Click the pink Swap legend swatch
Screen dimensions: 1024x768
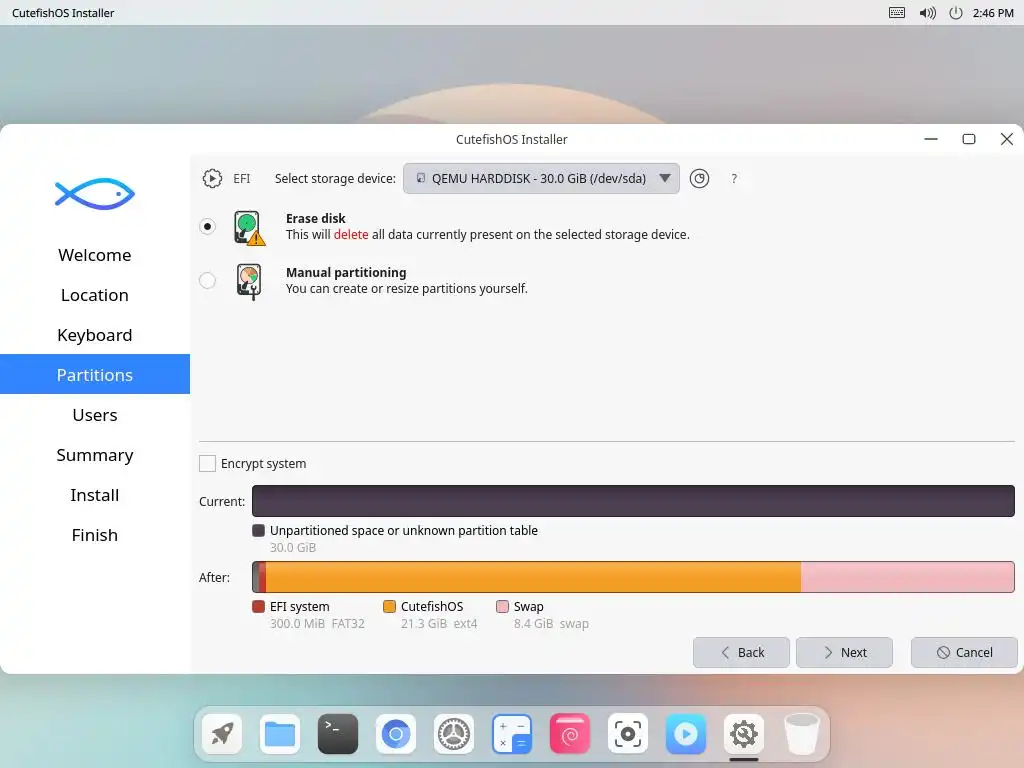click(502, 607)
